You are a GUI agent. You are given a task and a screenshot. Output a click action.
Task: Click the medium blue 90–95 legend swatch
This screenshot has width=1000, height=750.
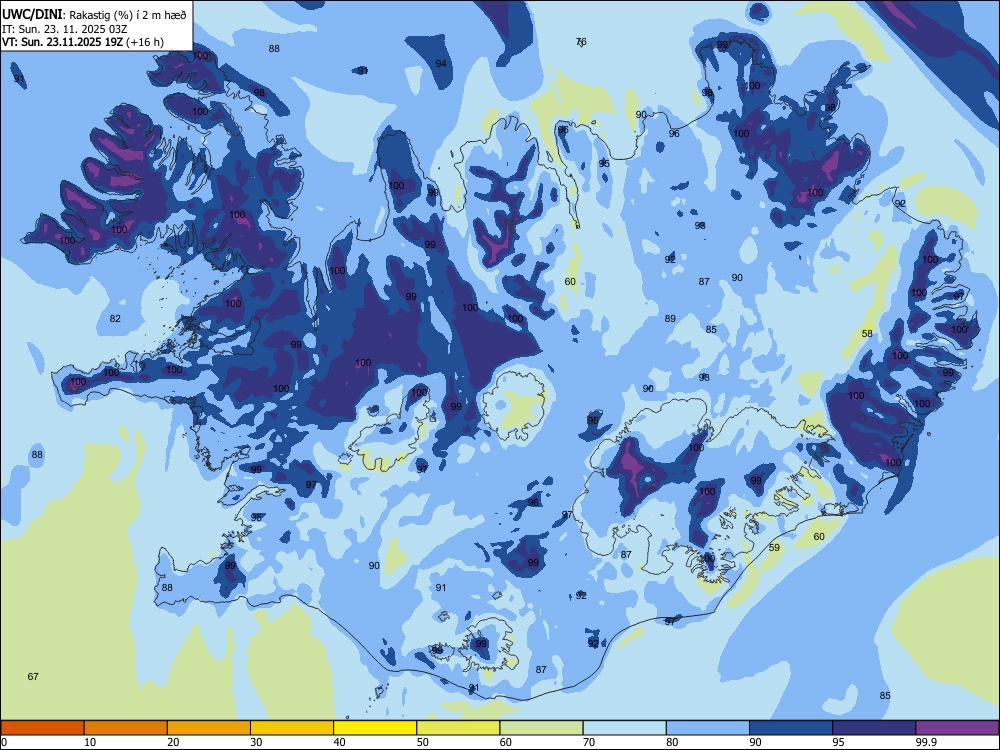(x=791, y=728)
